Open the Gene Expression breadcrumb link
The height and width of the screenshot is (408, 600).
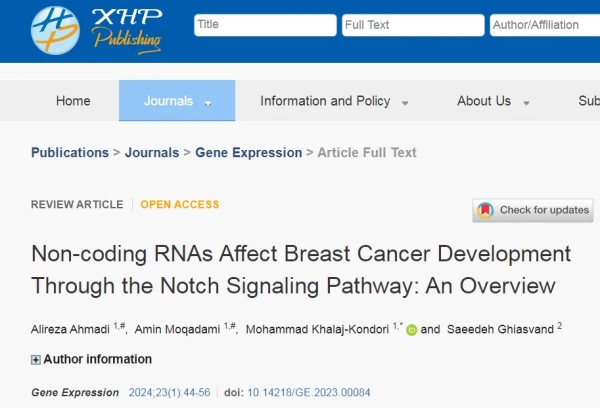pyautogui.click(x=249, y=153)
